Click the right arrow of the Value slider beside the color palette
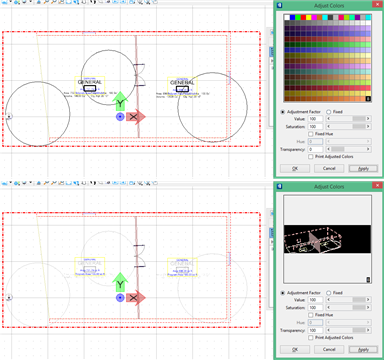This screenshot has height=360, width=384. coord(368,119)
